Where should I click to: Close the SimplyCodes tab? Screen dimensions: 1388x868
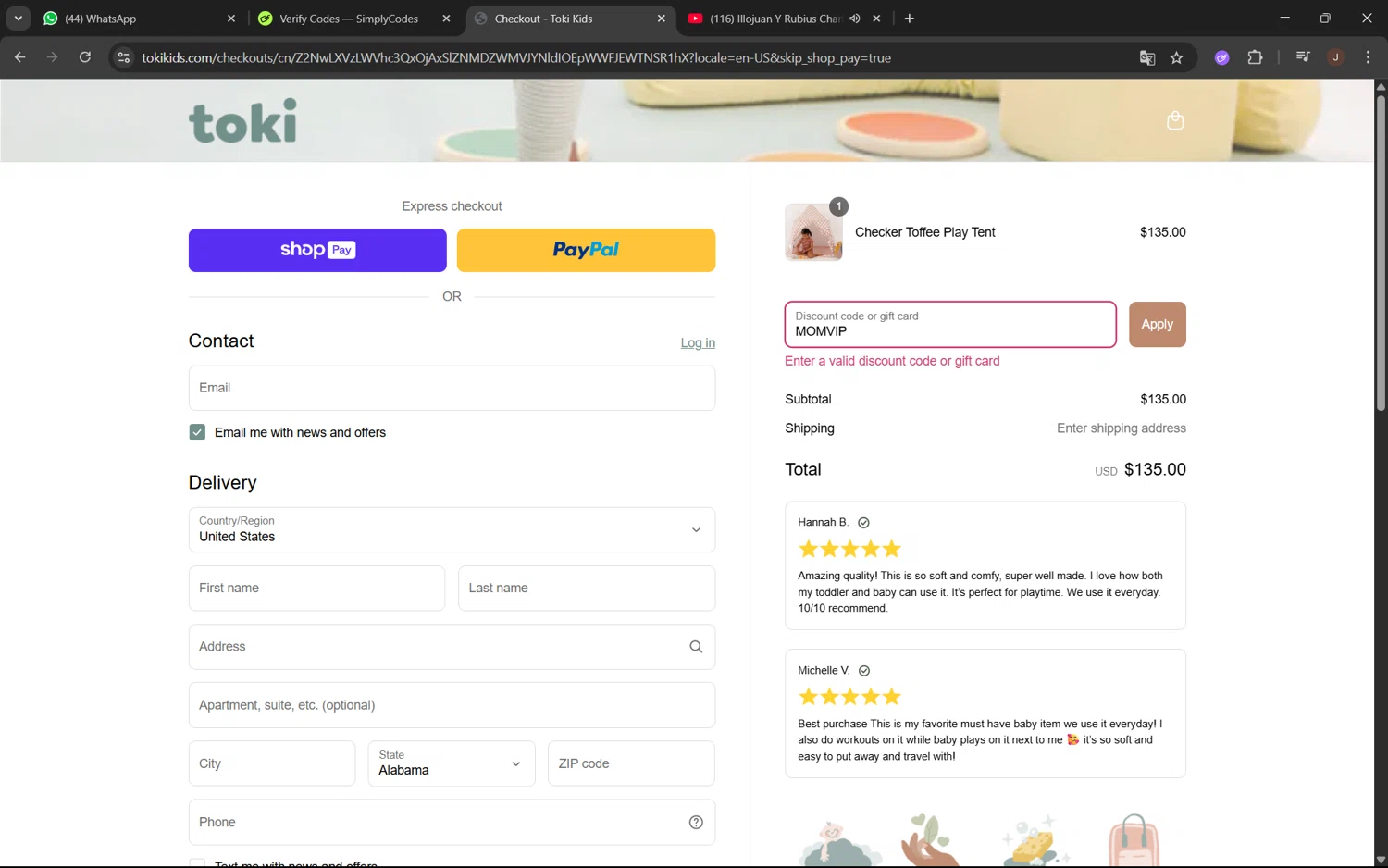(446, 19)
